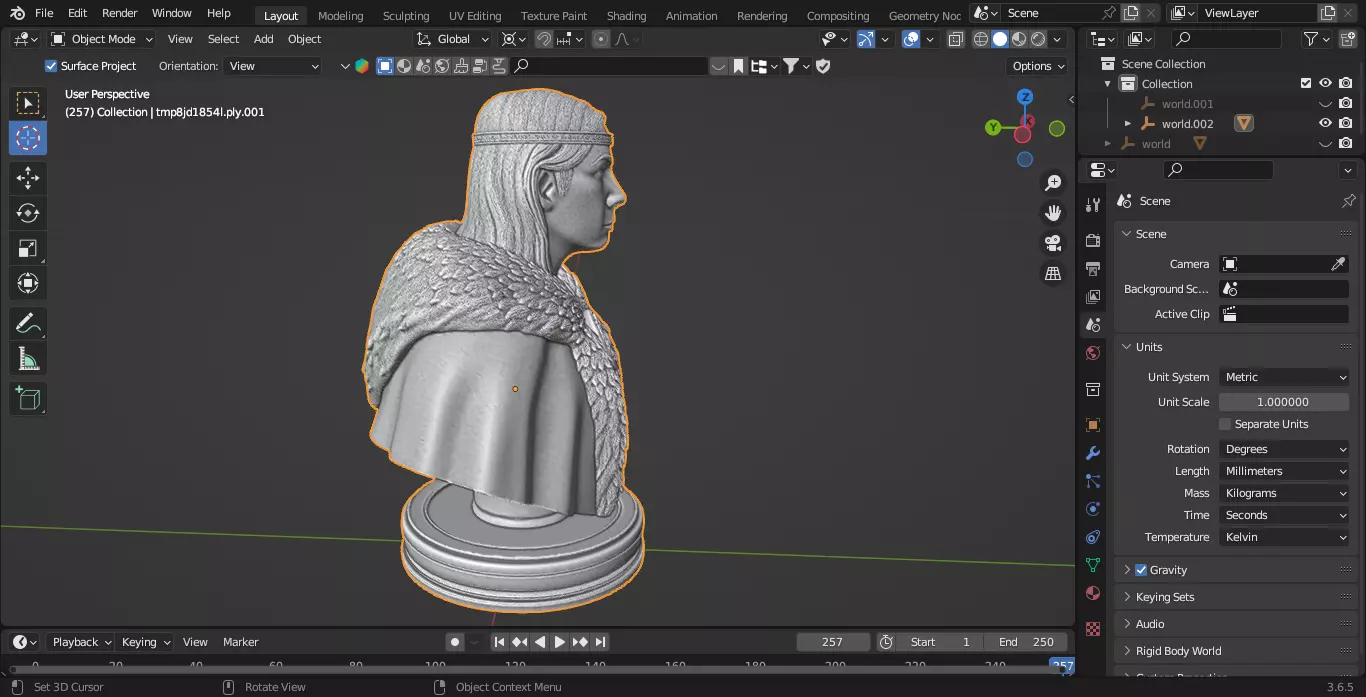Select the Move tool
This screenshot has width=1366, height=697.
(x=28, y=179)
